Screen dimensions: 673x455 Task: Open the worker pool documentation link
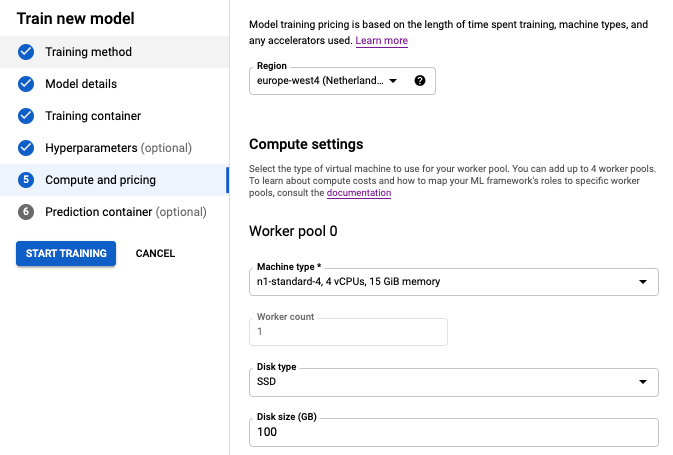pyautogui.click(x=359, y=193)
